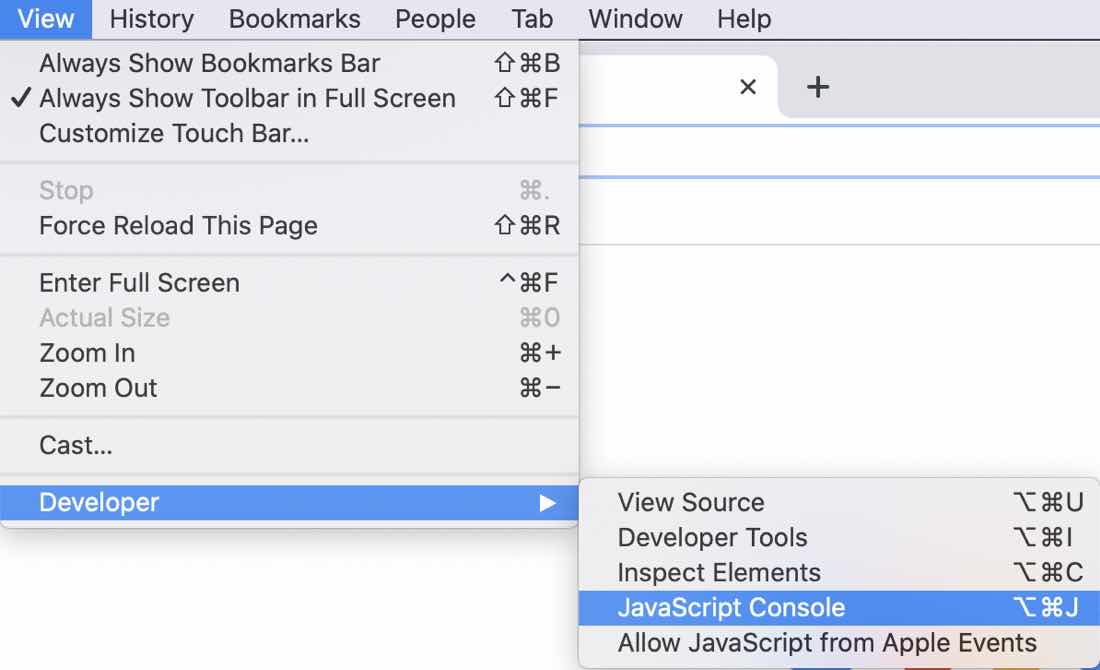Expand the Developer submenu arrow
The width and height of the screenshot is (1100, 670).
tap(548, 503)
